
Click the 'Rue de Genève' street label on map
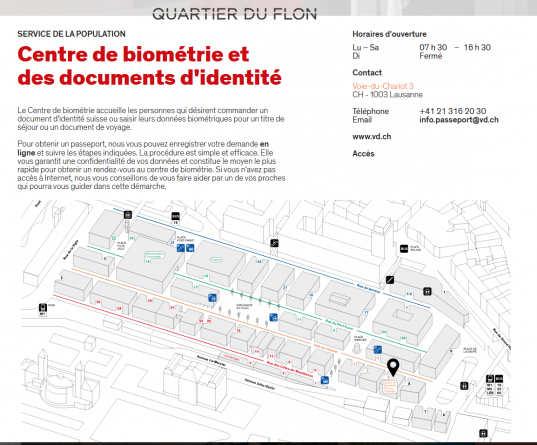point(369,288)
